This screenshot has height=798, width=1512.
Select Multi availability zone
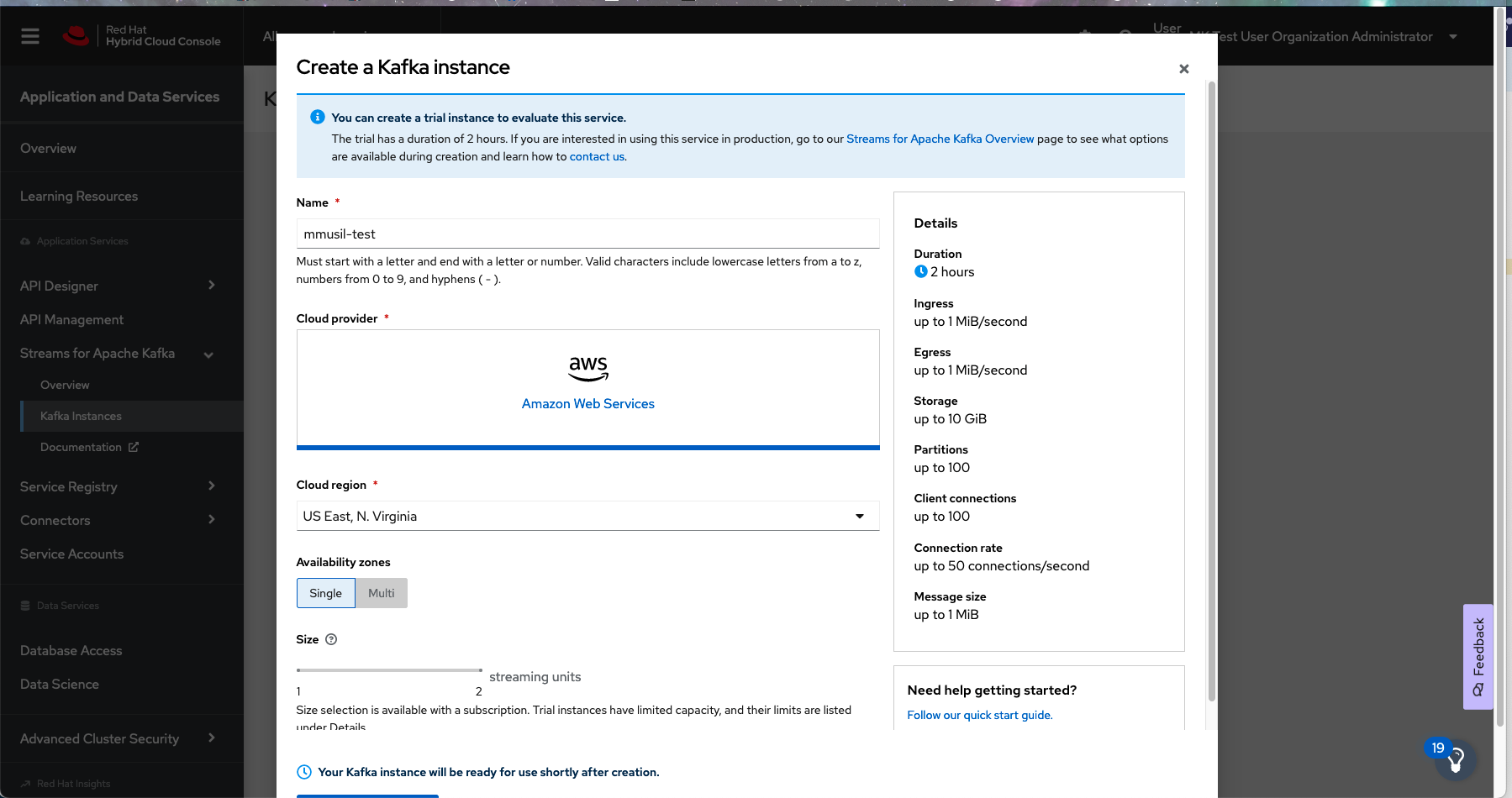[x=381, y=593]
